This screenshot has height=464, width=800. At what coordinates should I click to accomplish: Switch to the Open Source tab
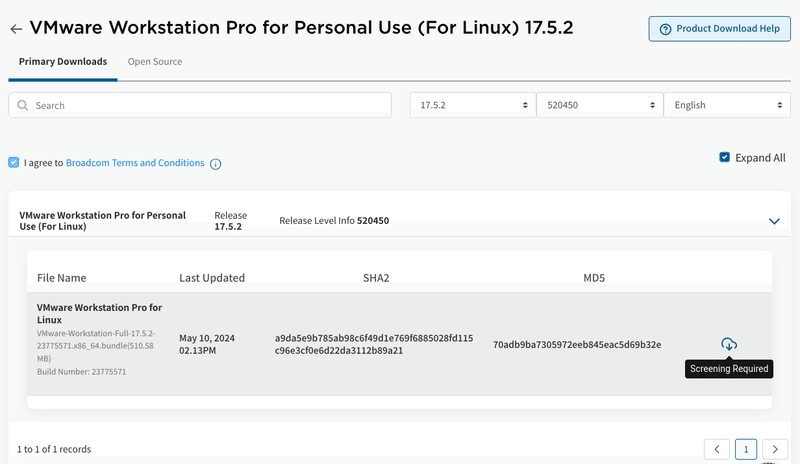pyautogui.click(x=155, y=62)
